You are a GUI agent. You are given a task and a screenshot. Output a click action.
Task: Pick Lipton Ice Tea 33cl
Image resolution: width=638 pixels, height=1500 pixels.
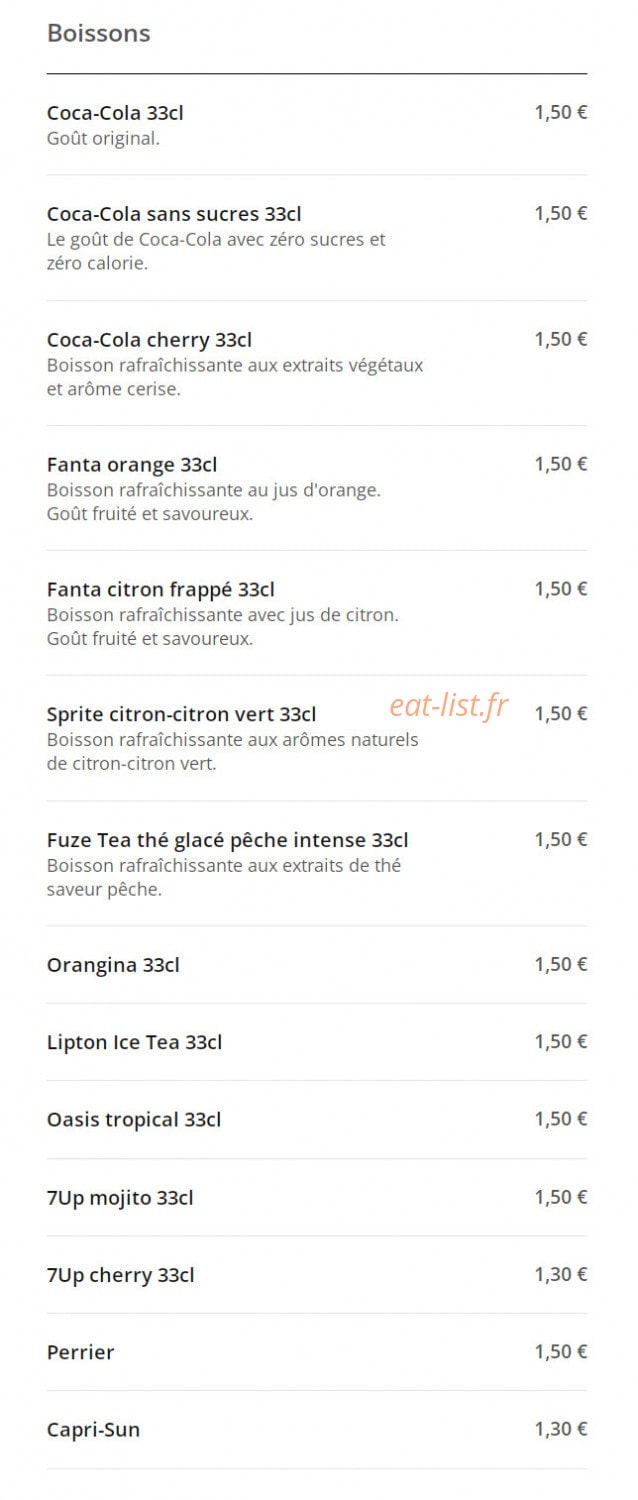(x=316, y=1042)
